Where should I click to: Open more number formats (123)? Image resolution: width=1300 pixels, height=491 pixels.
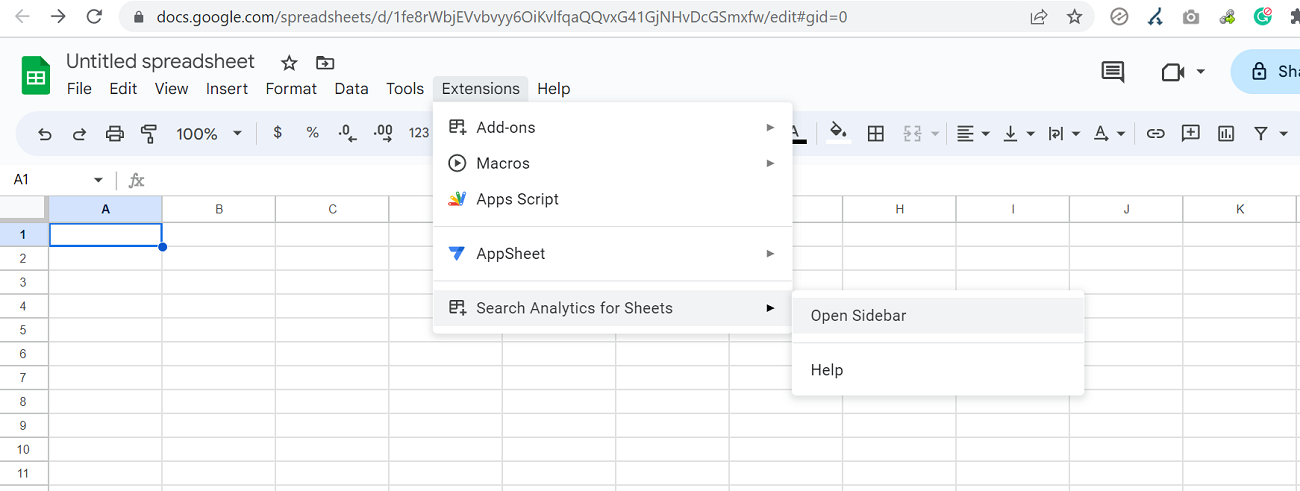coord(419,133)
